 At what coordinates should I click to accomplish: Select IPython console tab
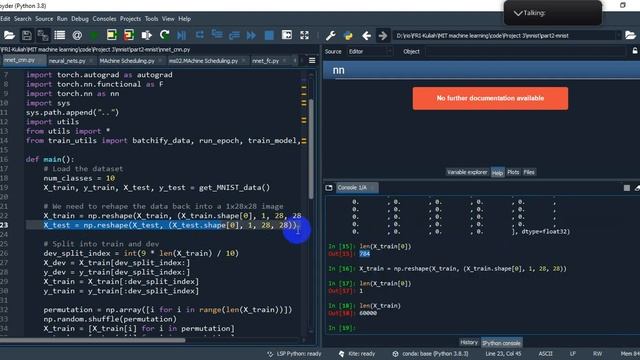tap(501, 343)
